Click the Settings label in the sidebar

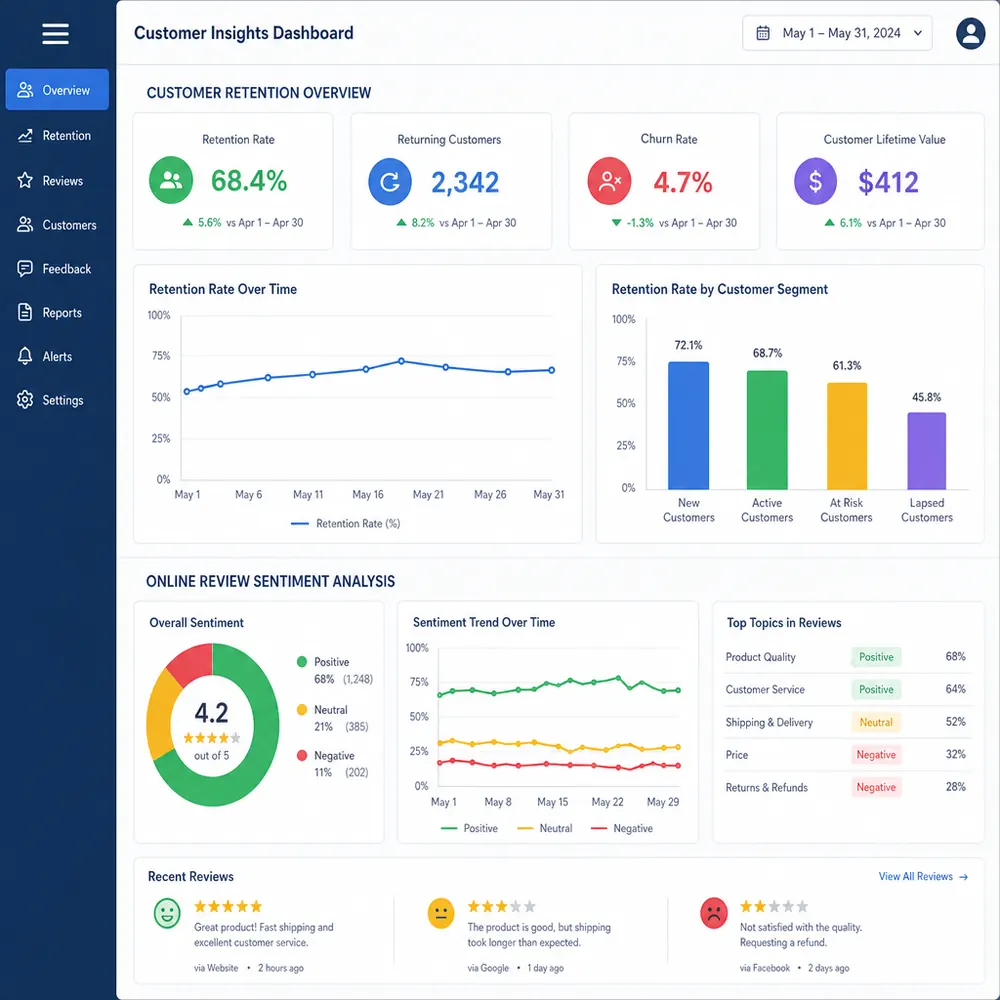(63, 401)
